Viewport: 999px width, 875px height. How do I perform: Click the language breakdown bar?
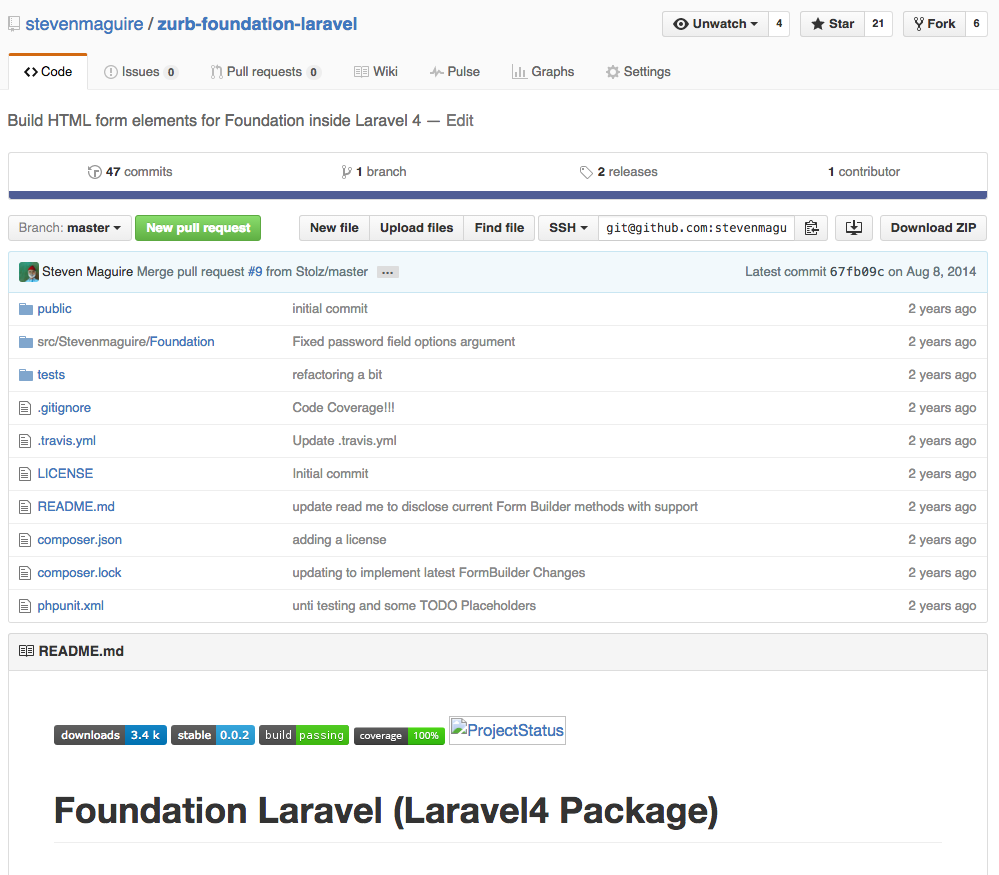coord(498,195)
